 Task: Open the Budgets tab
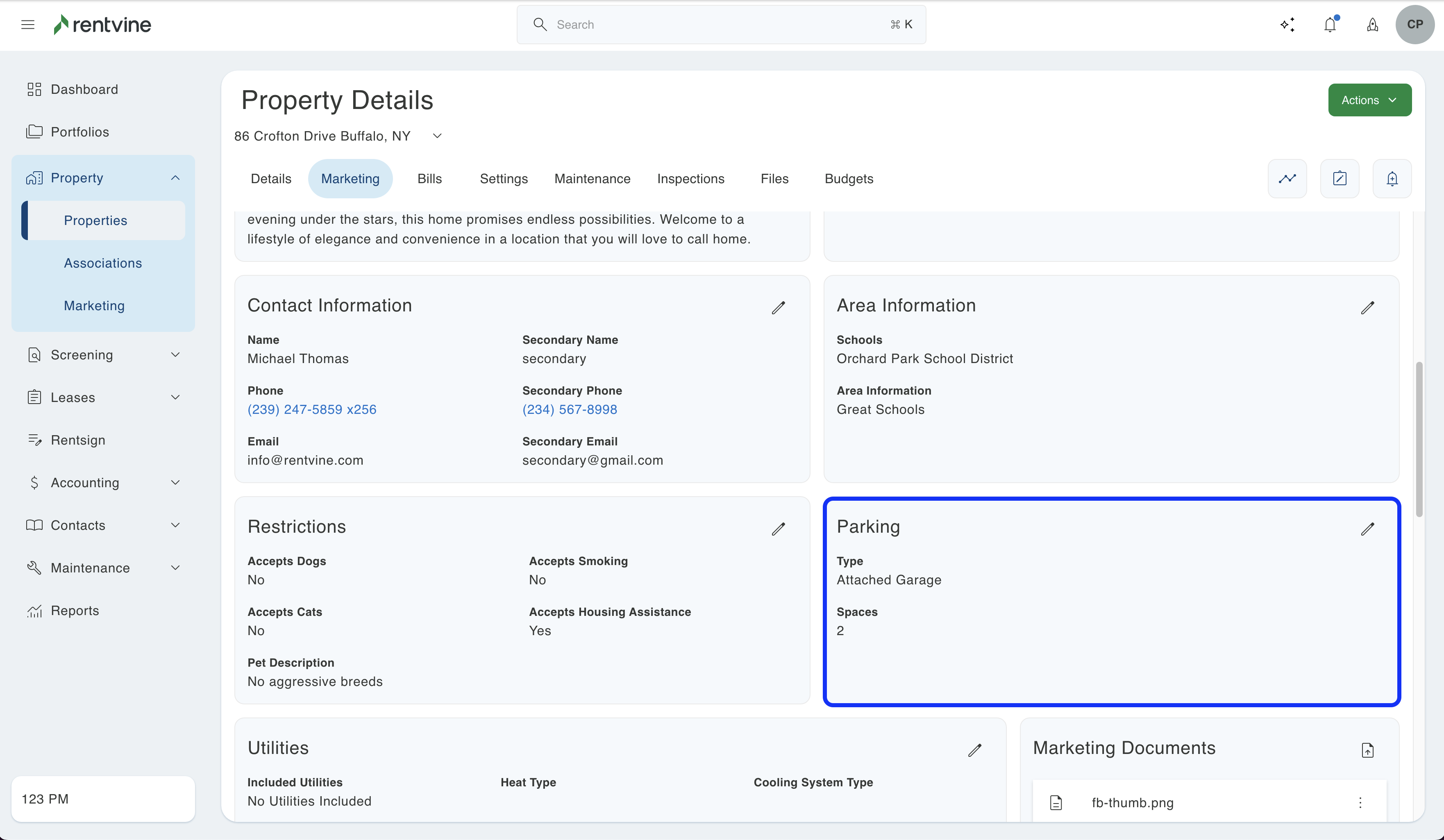coord(849,179)
